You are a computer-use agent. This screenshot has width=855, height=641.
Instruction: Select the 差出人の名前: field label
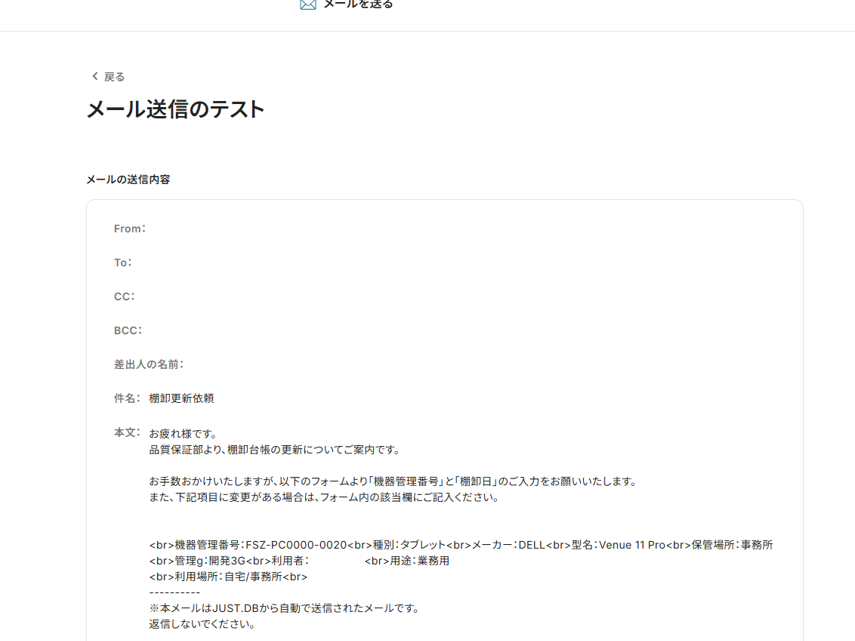(149, 365)
